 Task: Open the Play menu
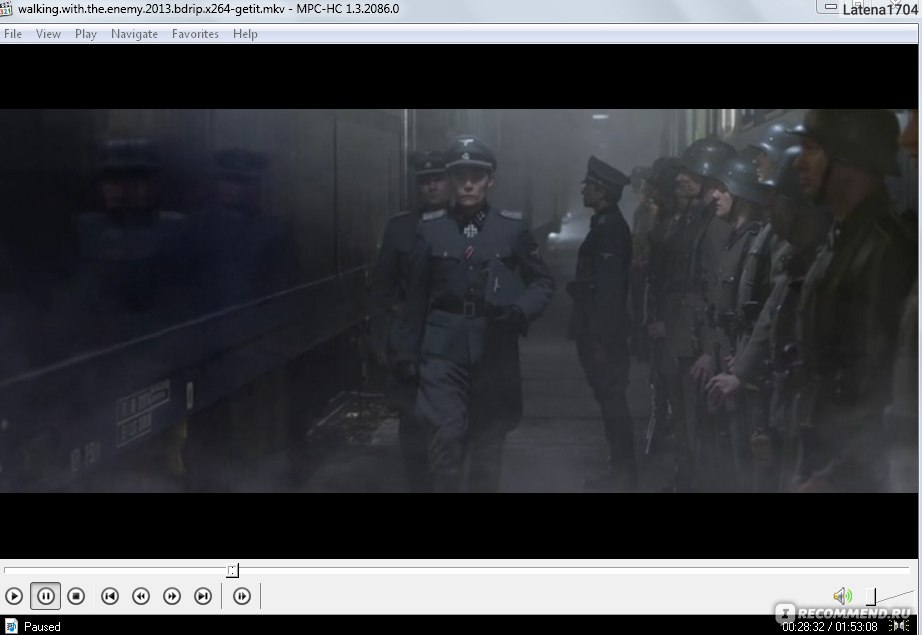coord(86,34)
